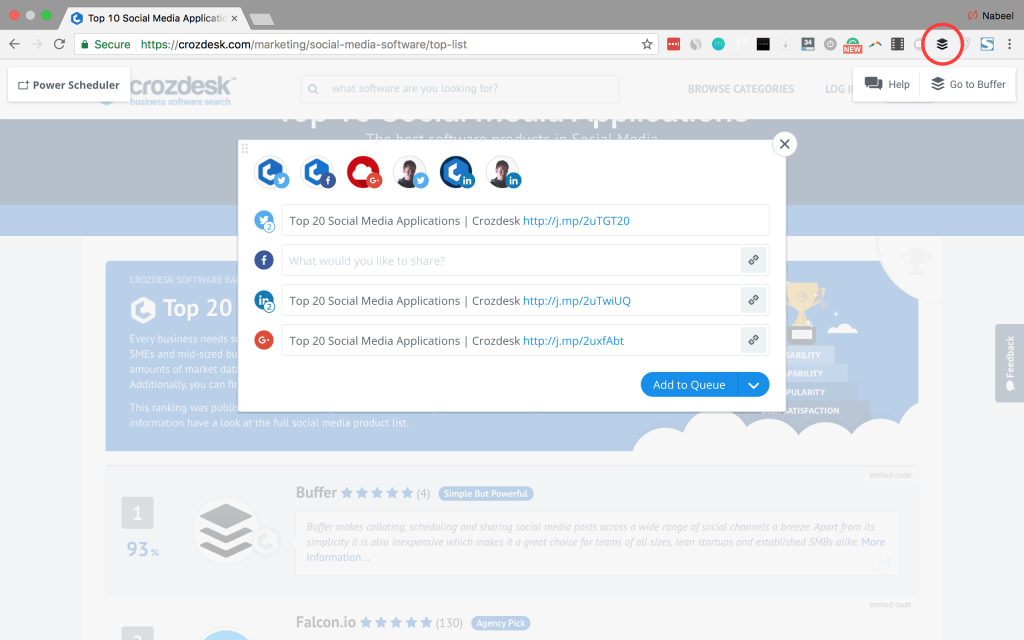Click the multicolored arc extension icon
The width and height of the screenshot is (1024, 640).
point(875,44)
